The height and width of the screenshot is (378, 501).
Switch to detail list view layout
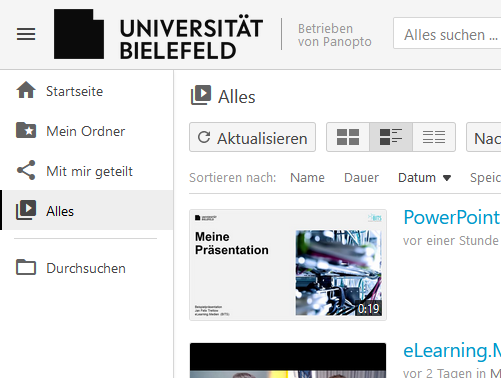tap(391, 137)
